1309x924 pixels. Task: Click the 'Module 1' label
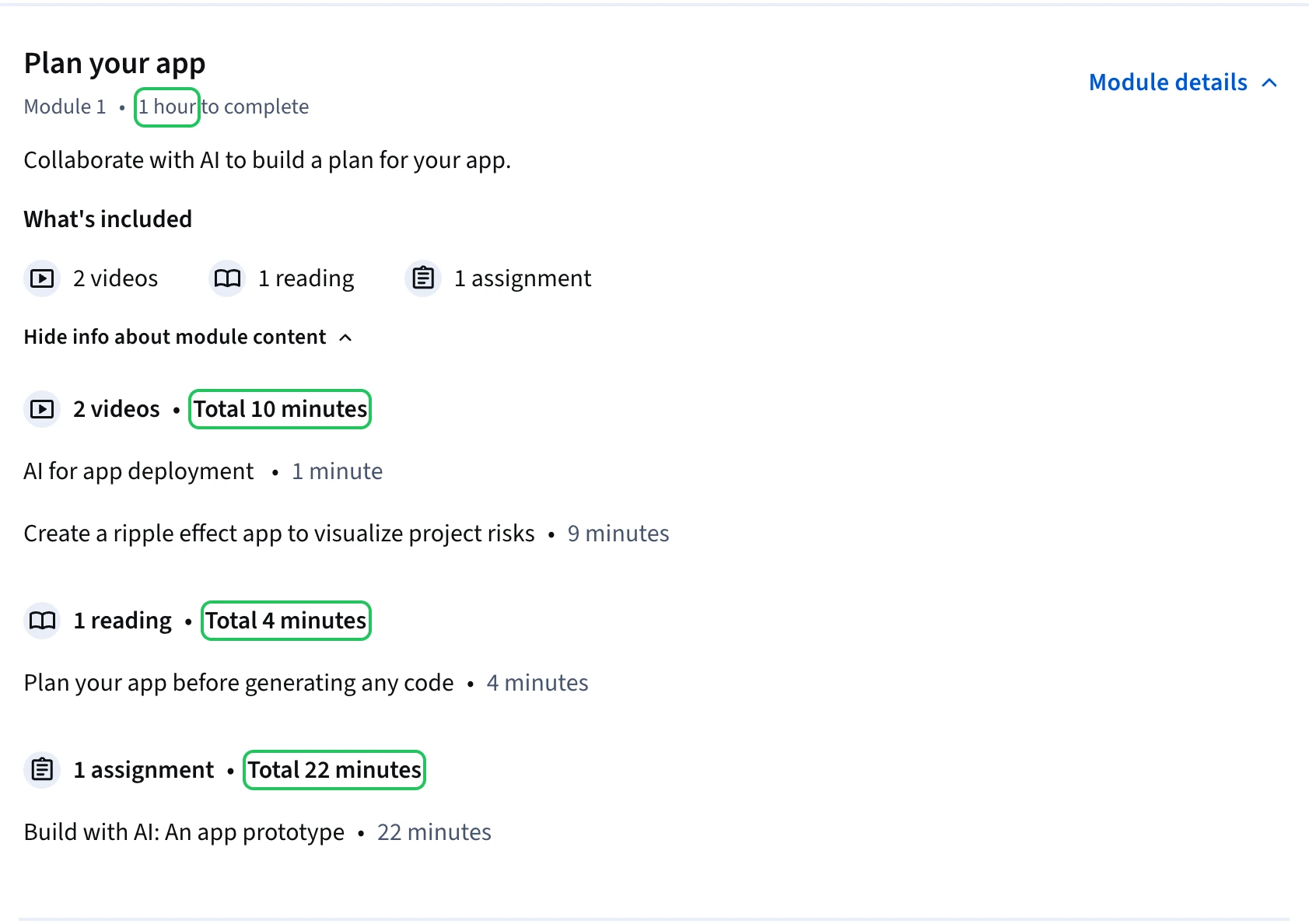pyautogui.click(x=65, y=107)
